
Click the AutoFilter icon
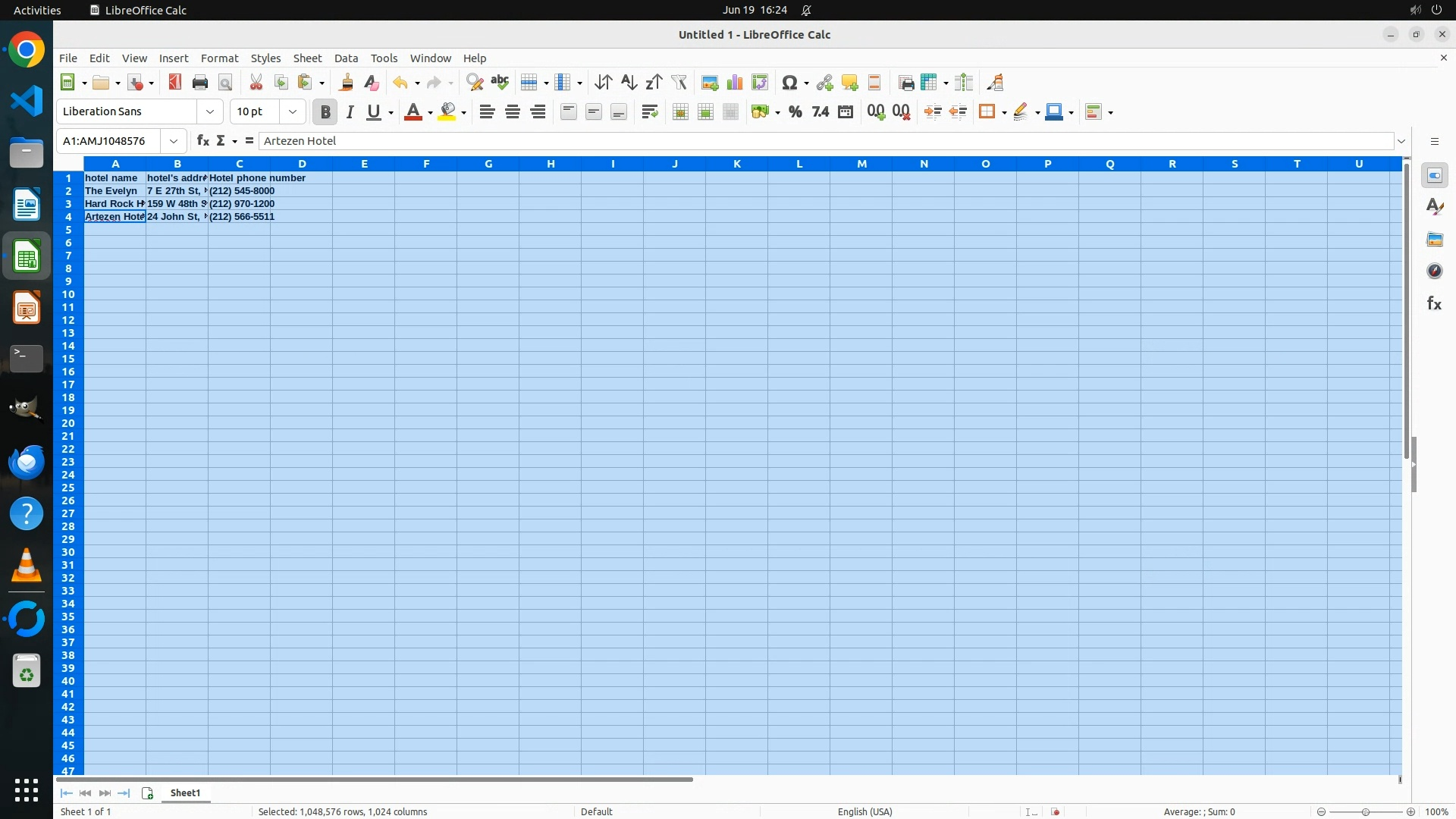point(679,83)
